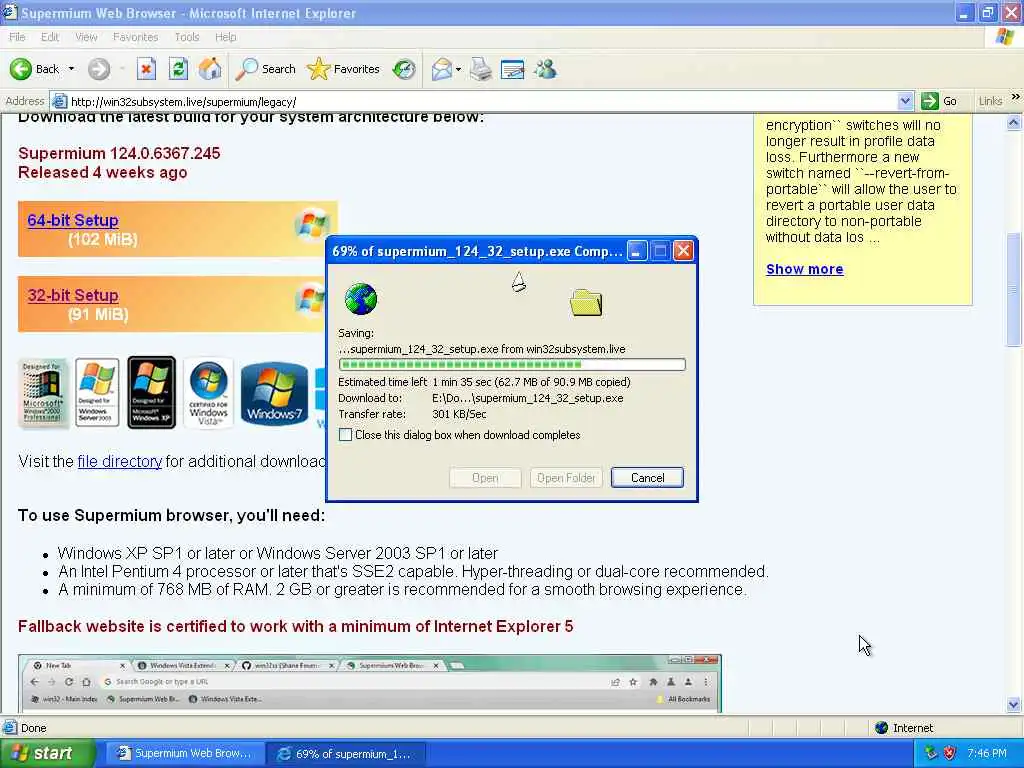The image size is (1024, 768).
Task: Open the Messenger people icon
Action: click(545, 69)
